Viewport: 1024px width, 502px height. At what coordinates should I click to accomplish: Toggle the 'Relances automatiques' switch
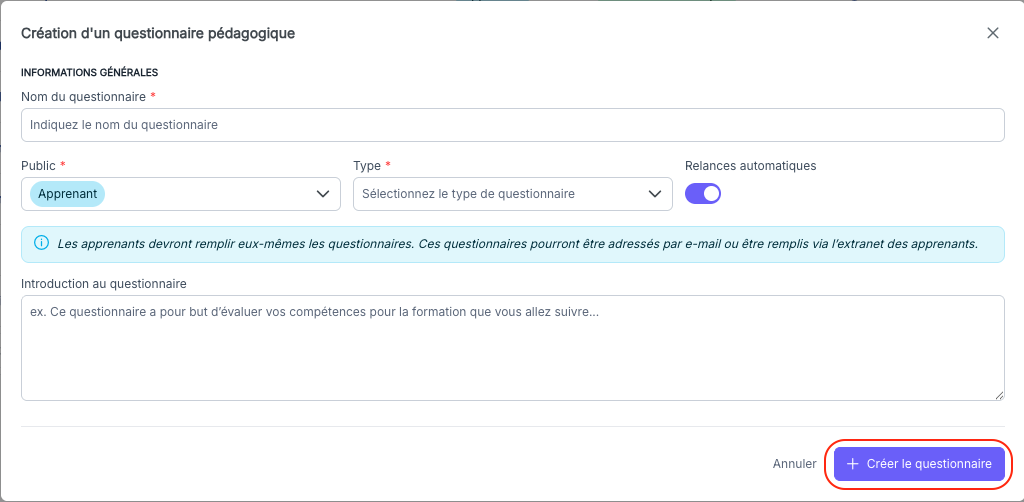(703, 194)
